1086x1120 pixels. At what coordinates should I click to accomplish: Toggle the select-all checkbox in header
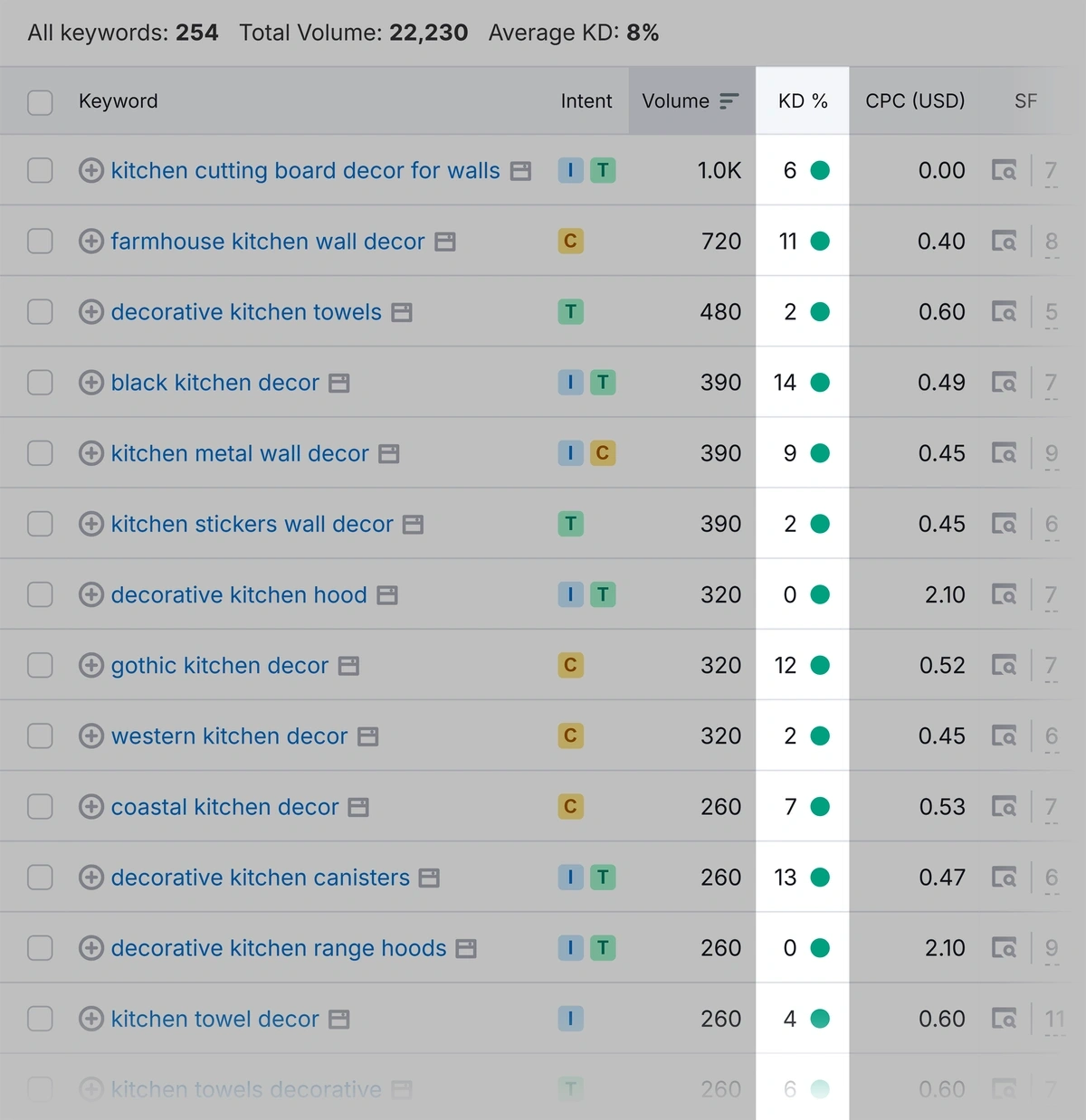click(x=40, y=101)
